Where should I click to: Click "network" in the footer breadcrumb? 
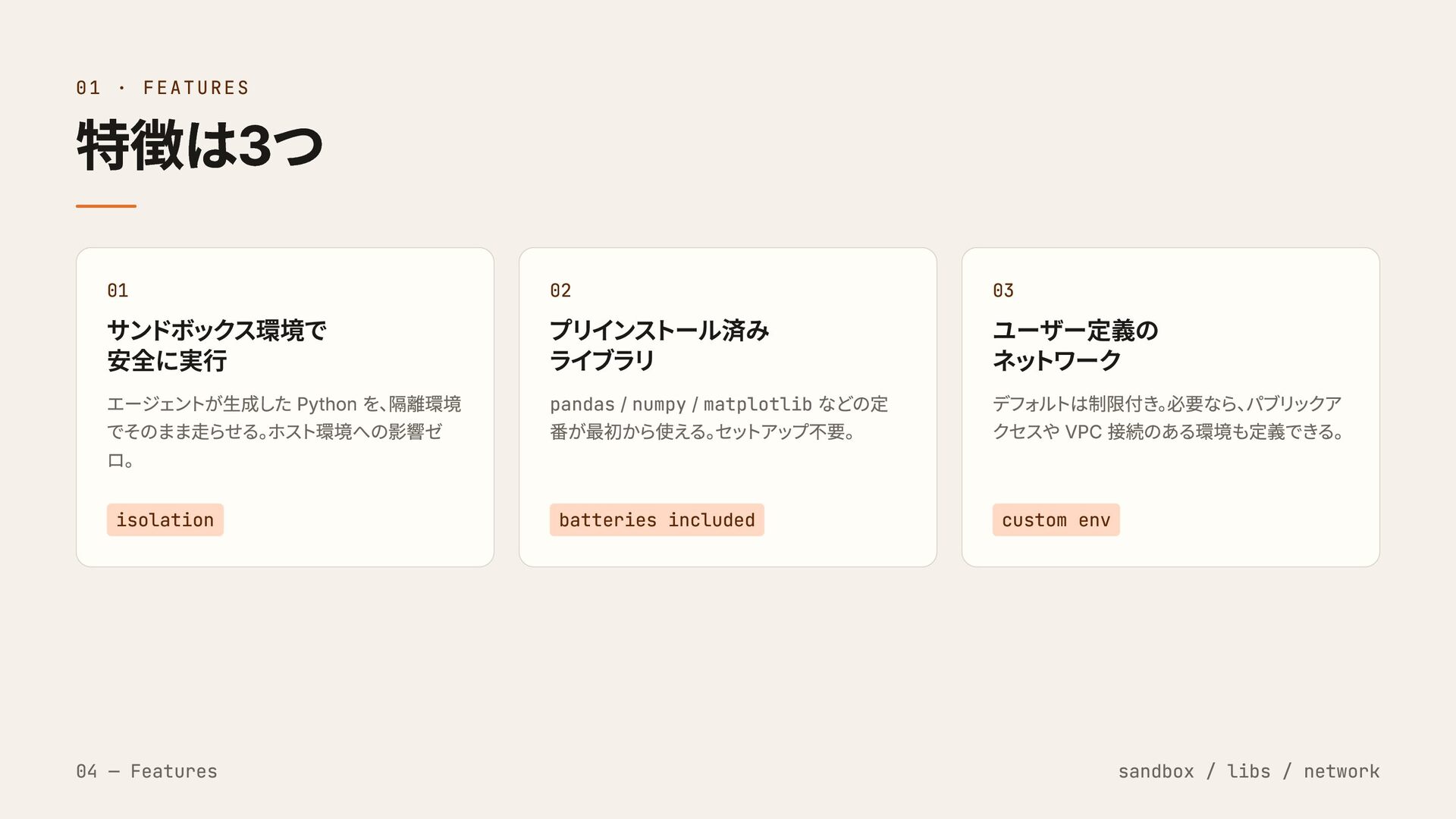pos(1341,771)
